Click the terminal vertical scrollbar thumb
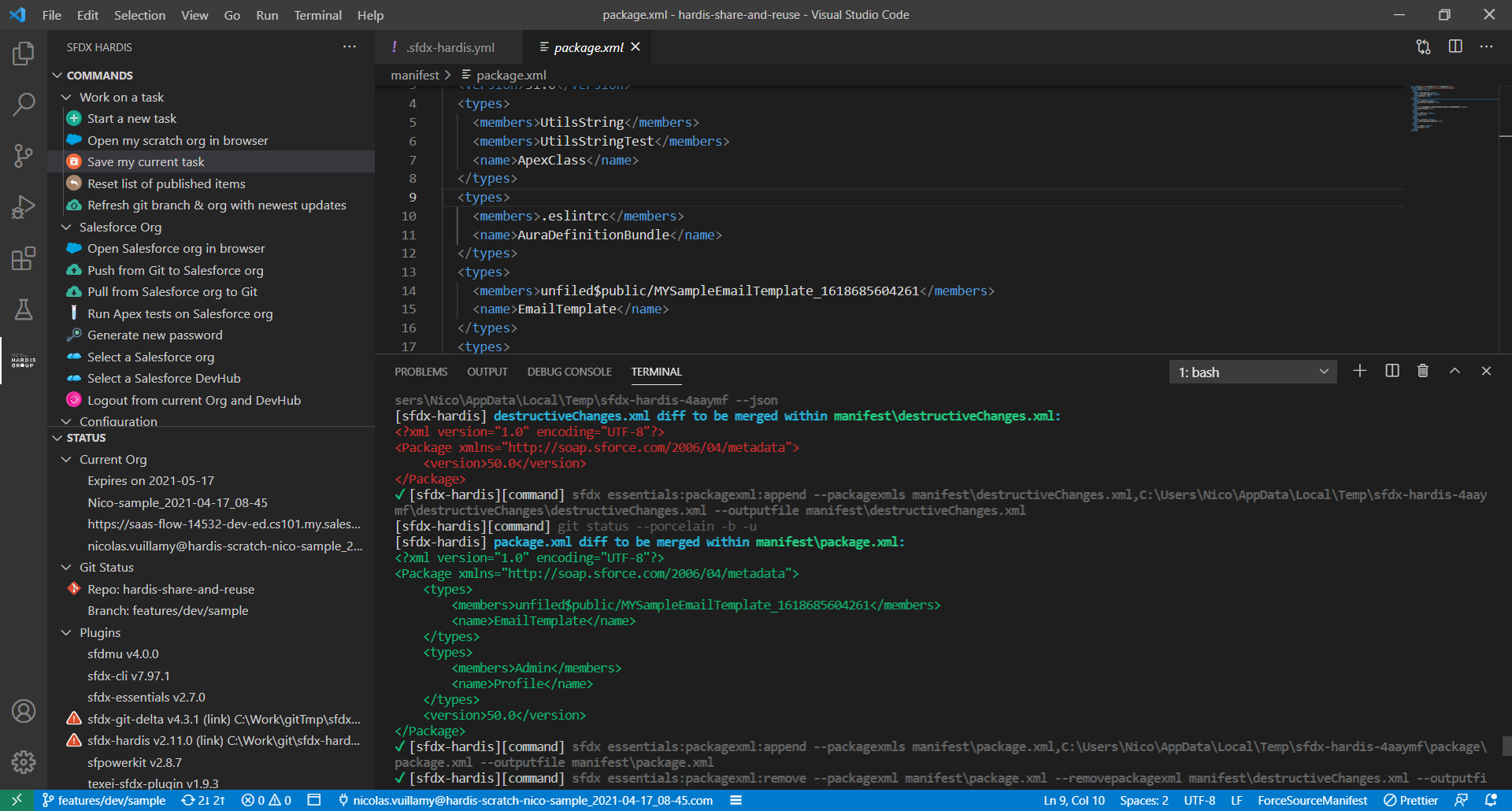 (1506, 746)
